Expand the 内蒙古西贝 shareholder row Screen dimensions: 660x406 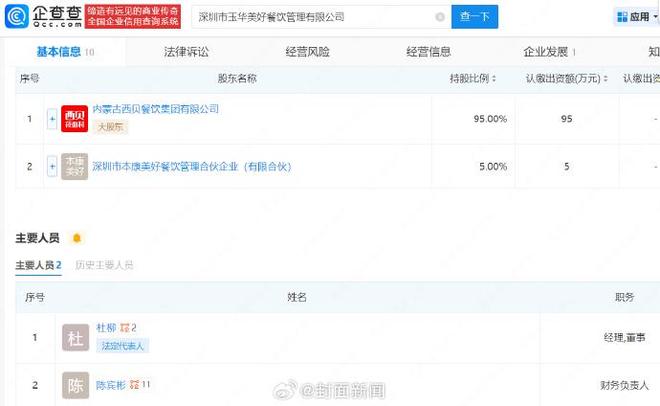(x=52, y=118)
